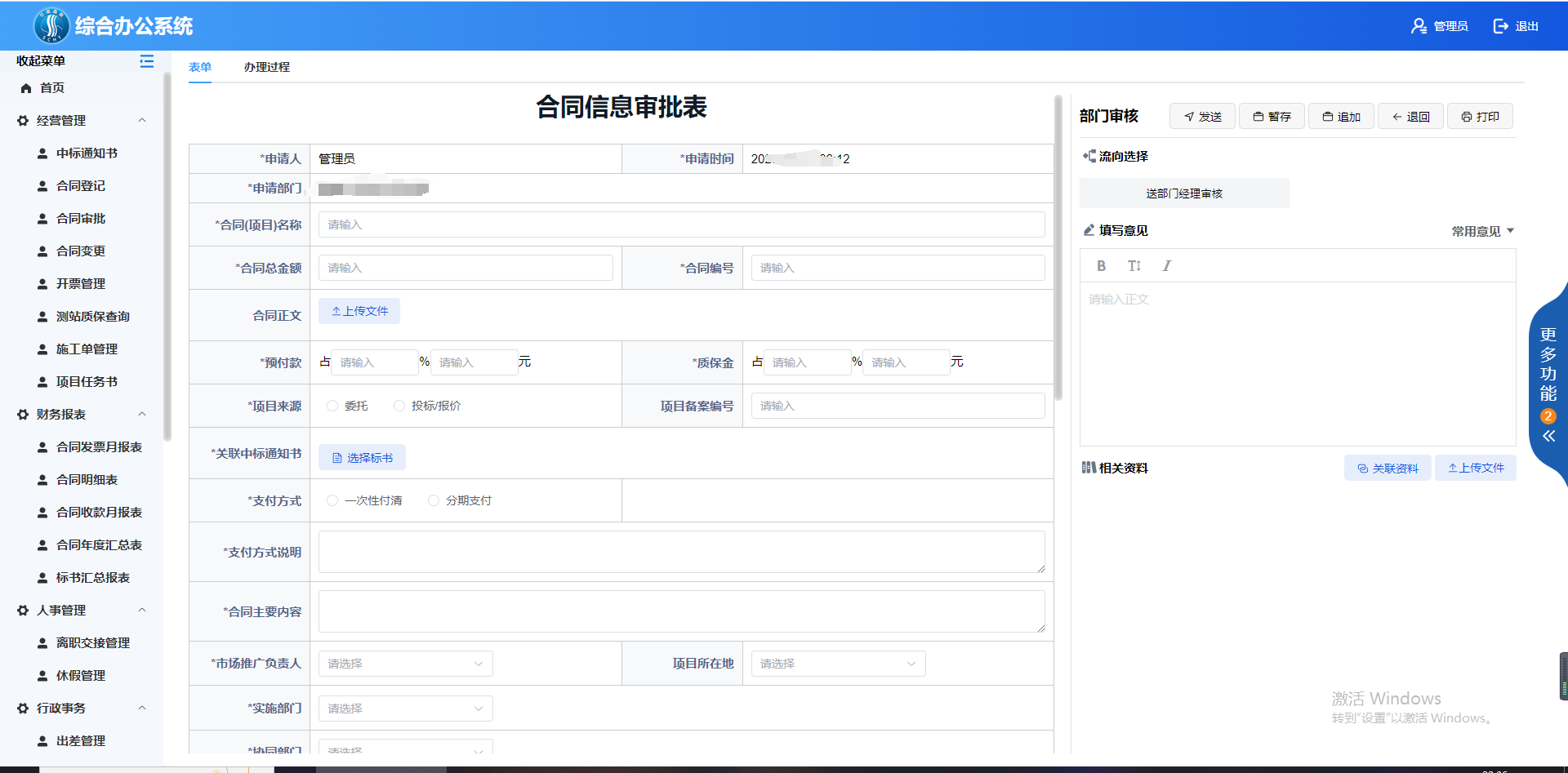This screenshot has height=773, width=1568.
Task: Open the 项目所在地 dropdown
Action: tap(838, 664)
